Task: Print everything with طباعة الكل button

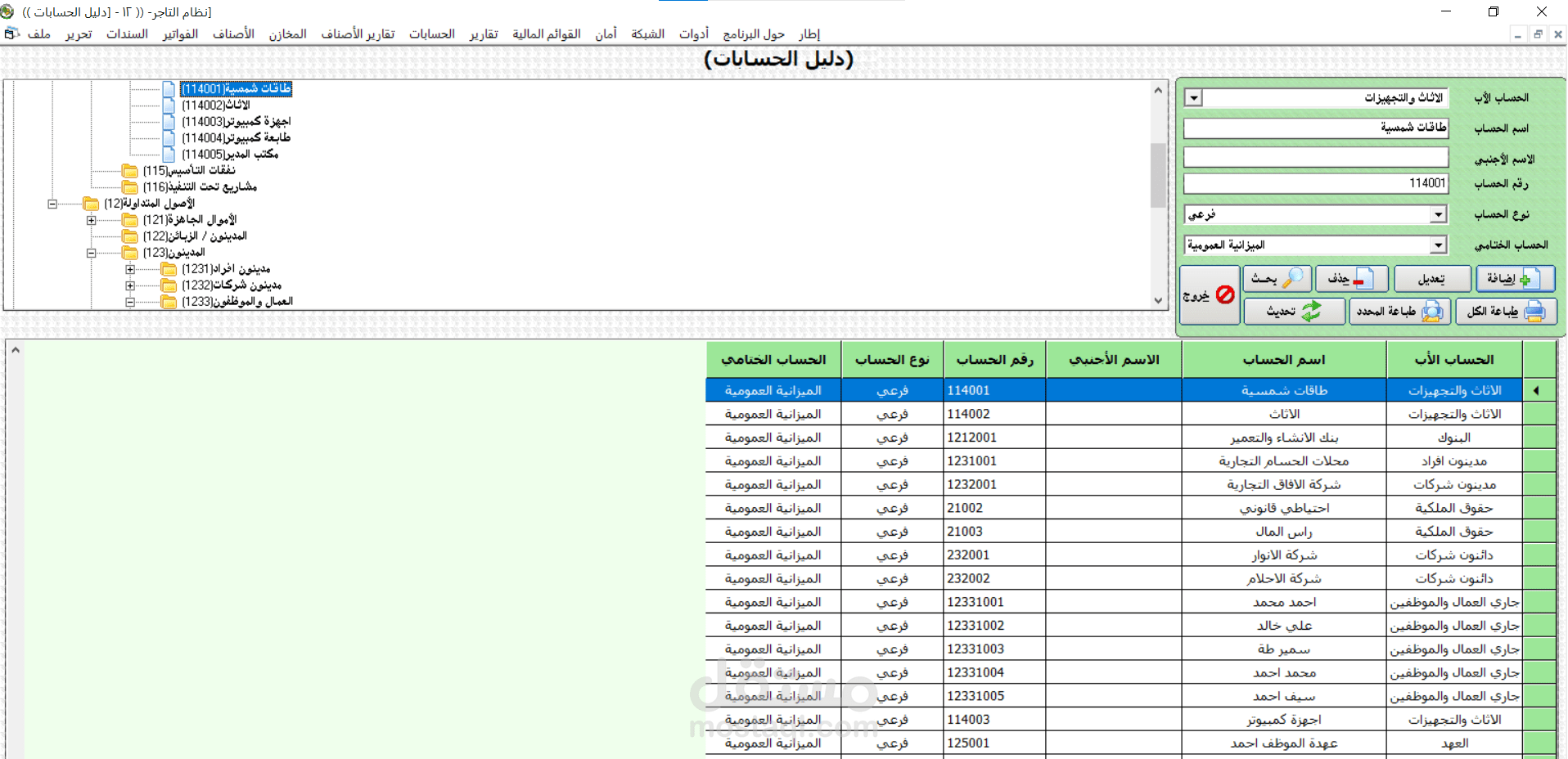Action: point(1506,312)
